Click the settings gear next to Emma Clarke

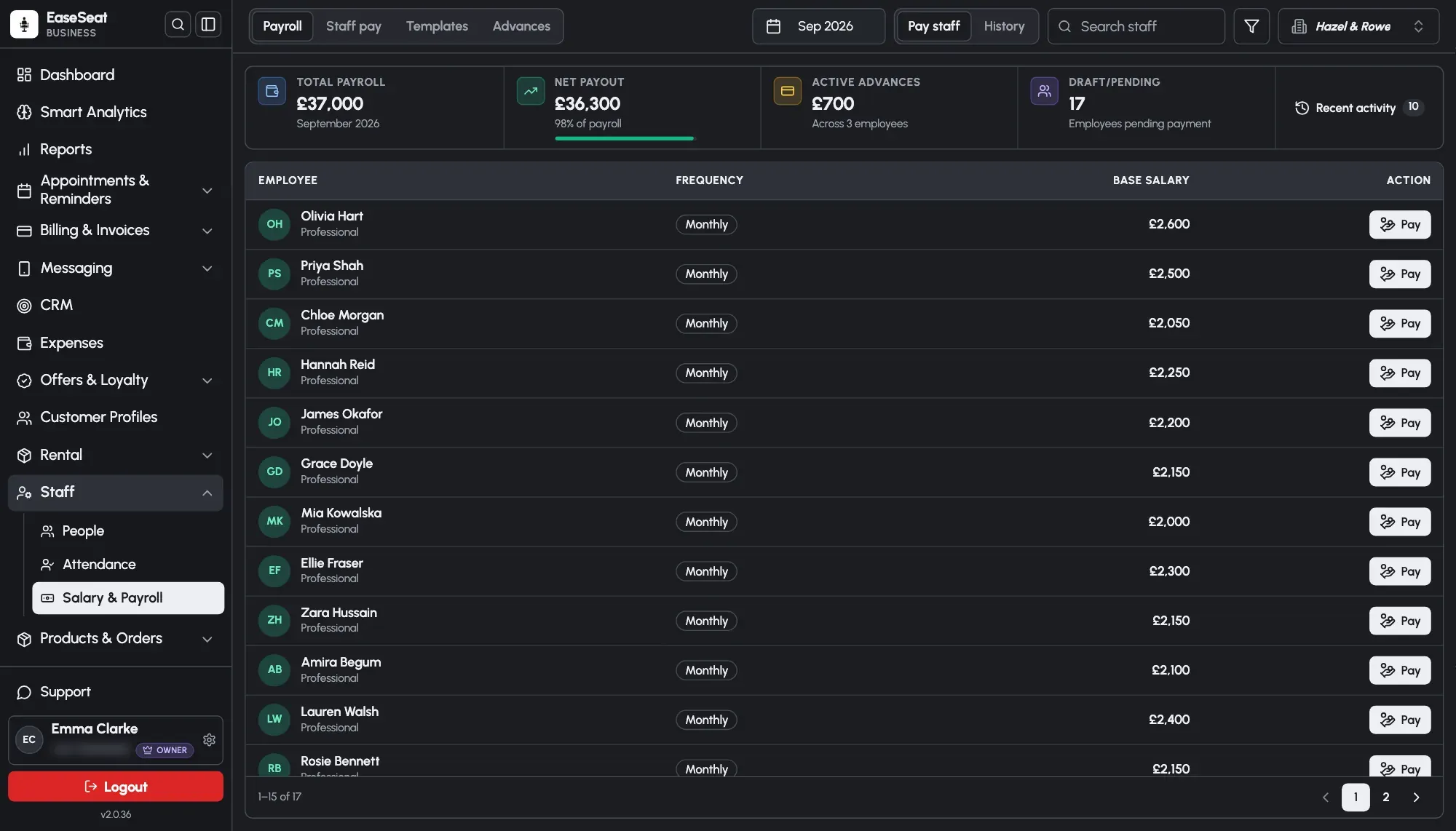point(209,739)
